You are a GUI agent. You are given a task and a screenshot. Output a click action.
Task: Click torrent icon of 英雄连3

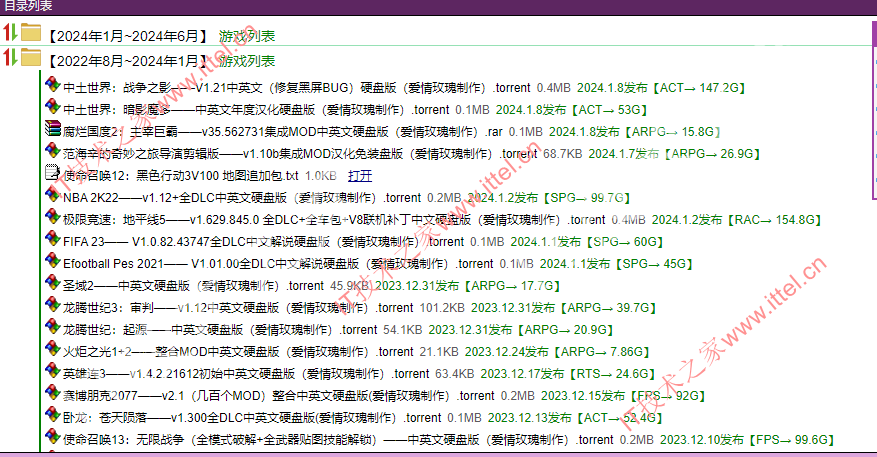coord(53,370)
